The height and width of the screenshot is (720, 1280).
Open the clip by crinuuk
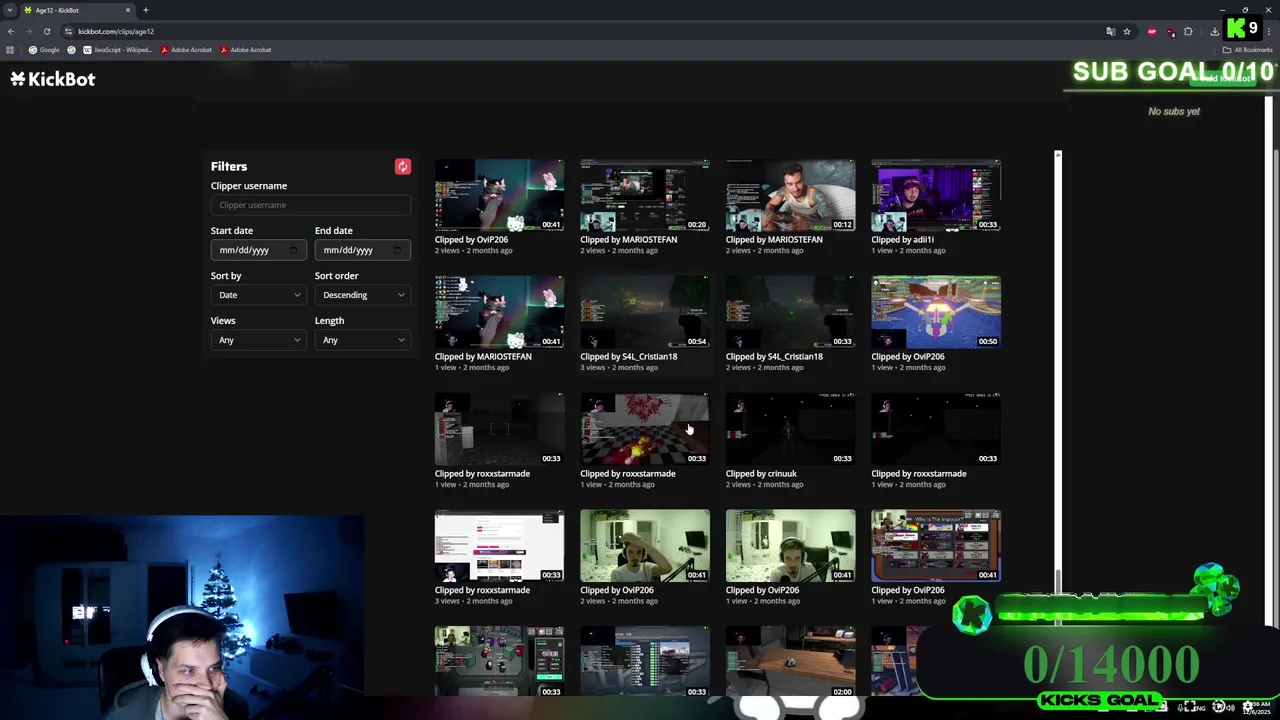click(x=790, y=429)
